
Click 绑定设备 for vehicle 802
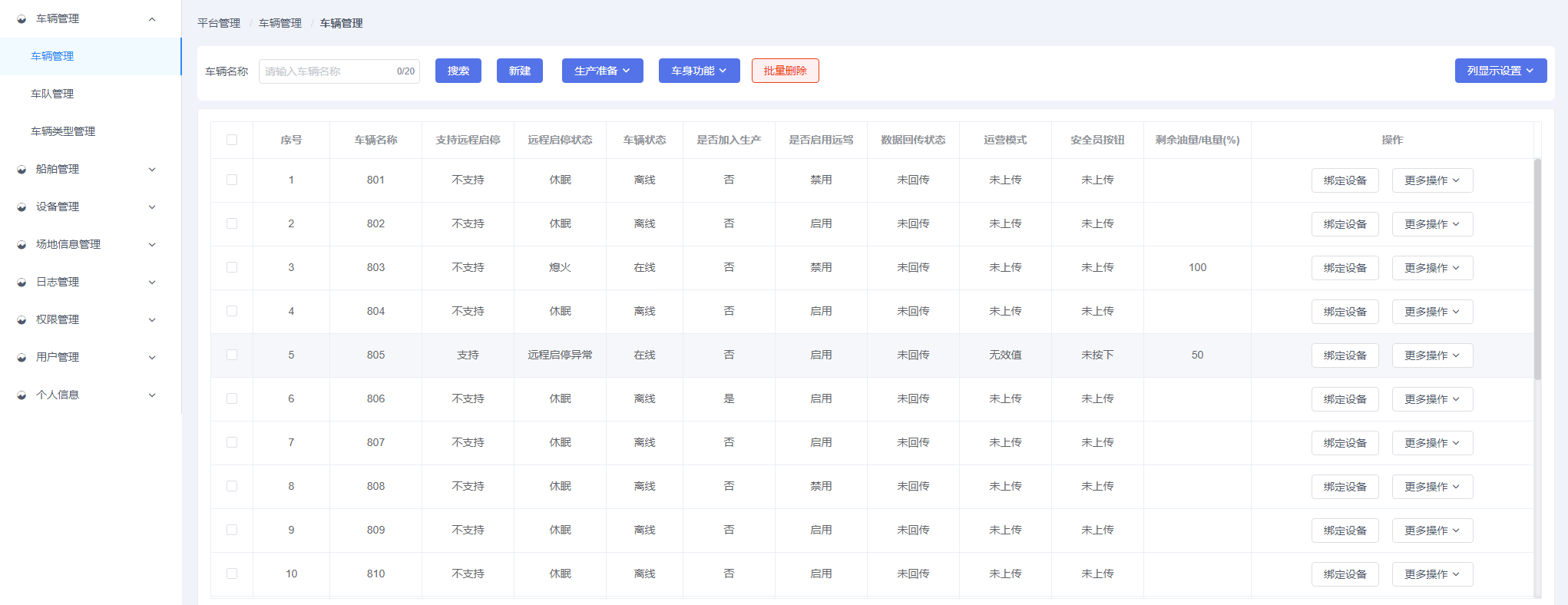click(x=1345, y=224)
